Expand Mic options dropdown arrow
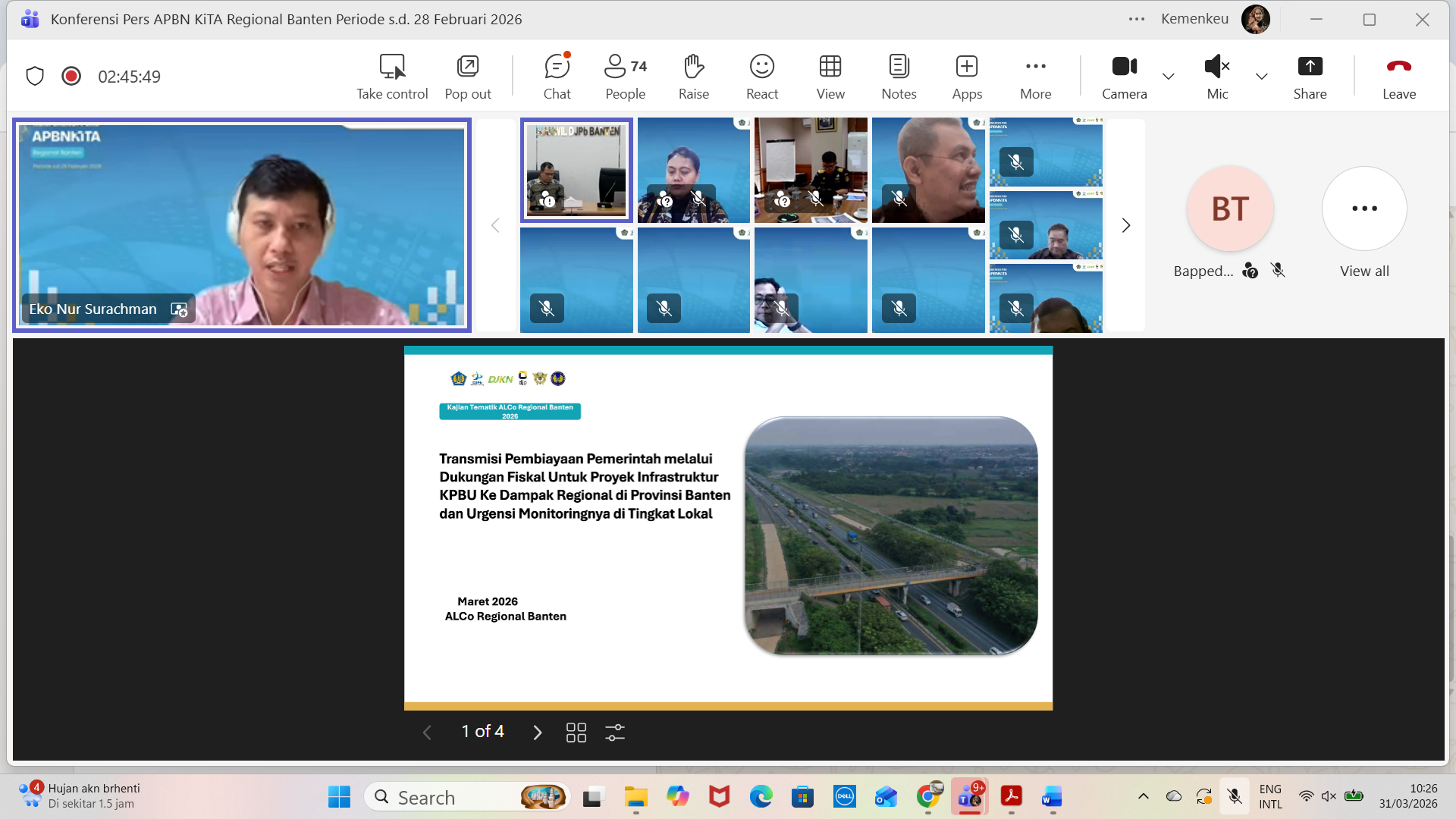Image resolution: width=1456 pixels, height=819 pixels. tap(1262, 76)
